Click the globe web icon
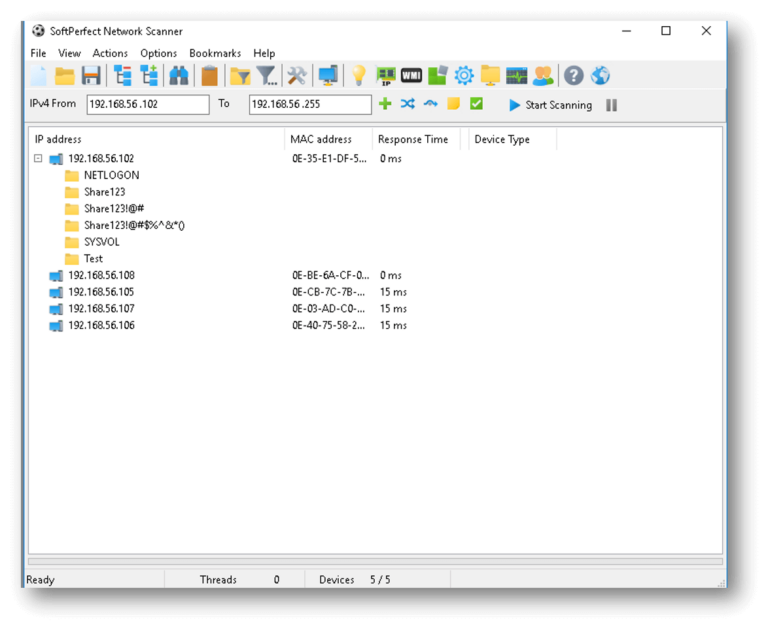 tap(600, 76)
